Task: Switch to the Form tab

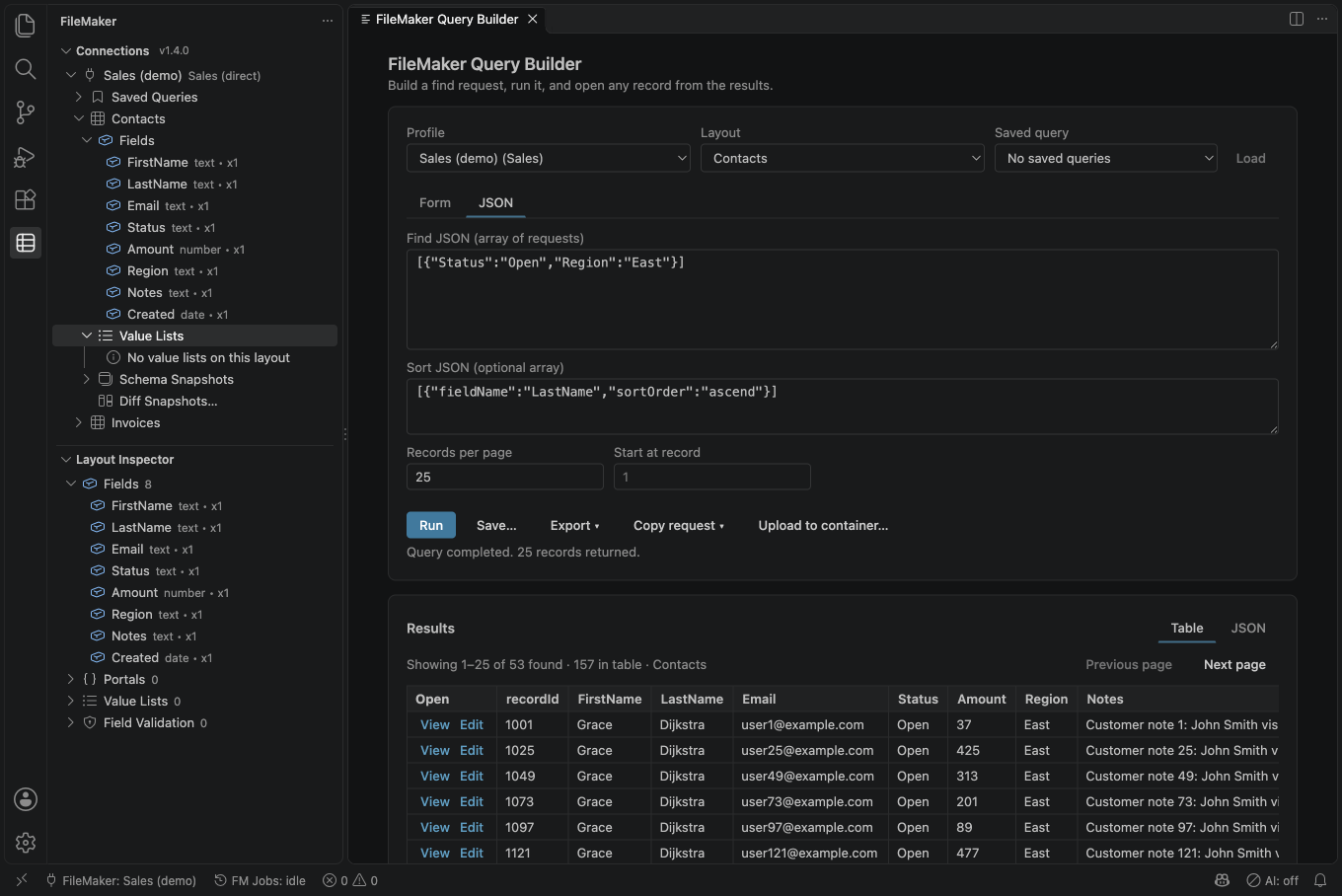Action: [x=435, y=202]
